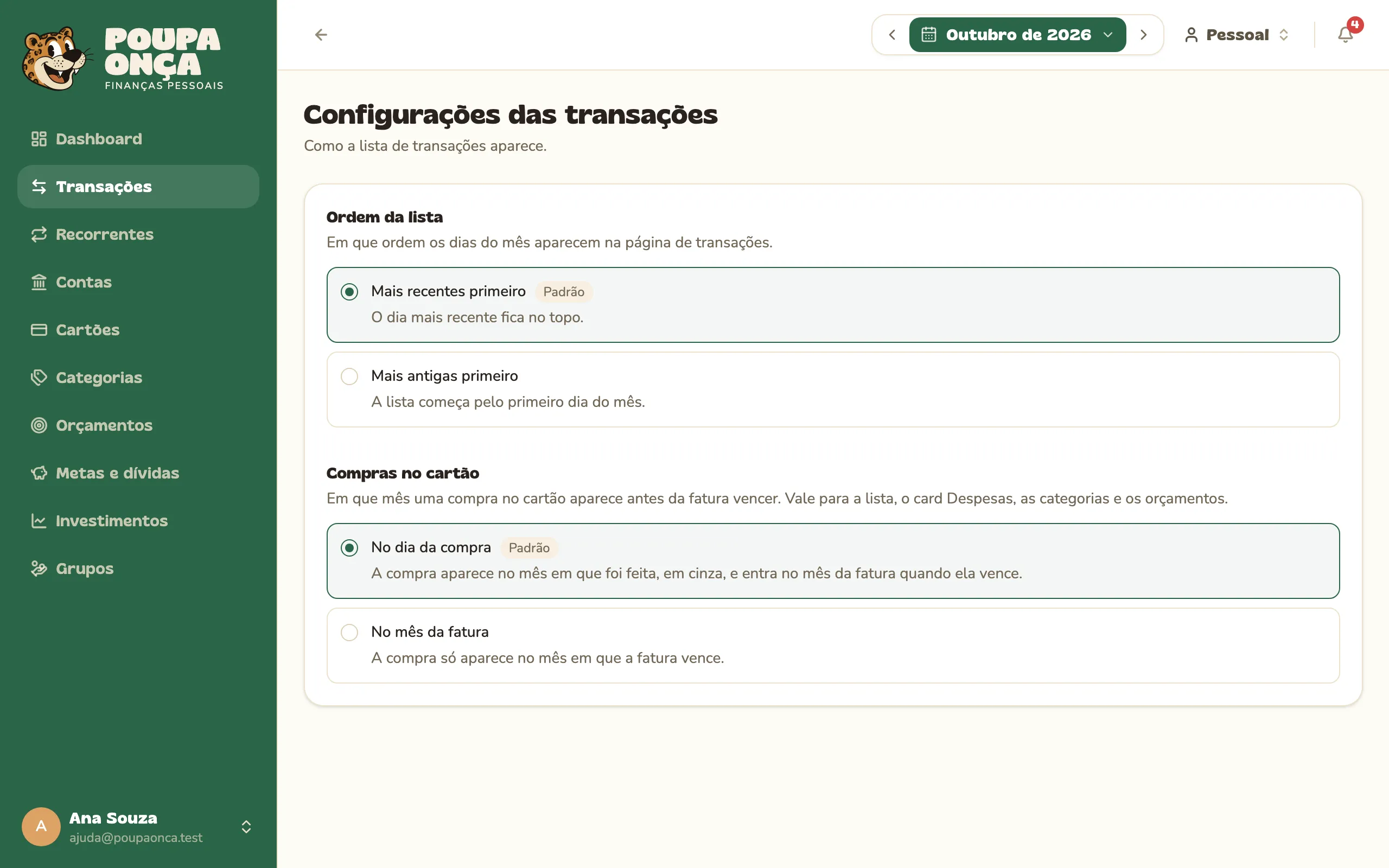Click the Orçamentos target icon

point(39,425)
